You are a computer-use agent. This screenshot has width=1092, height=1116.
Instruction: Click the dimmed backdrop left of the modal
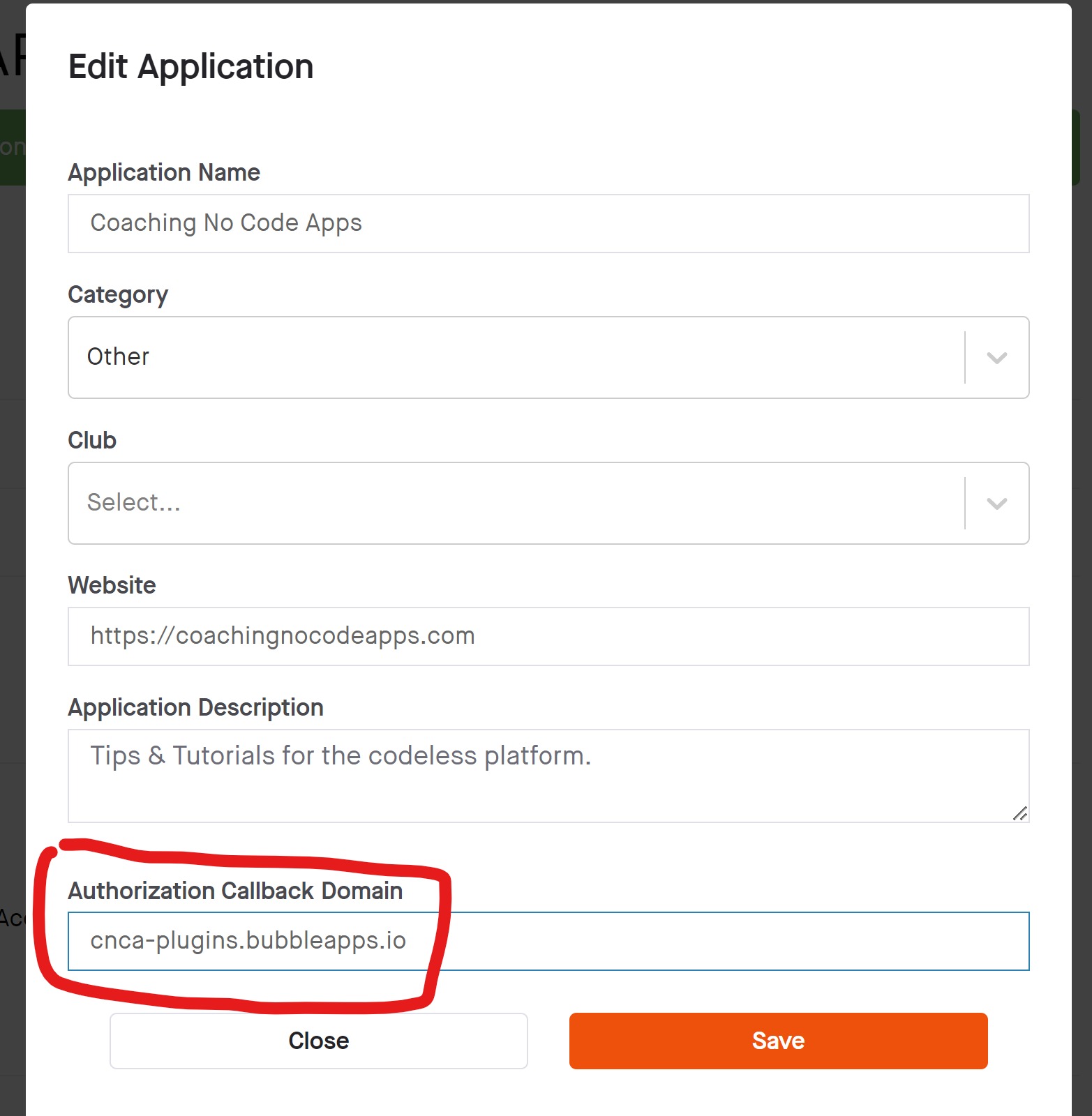13,558
